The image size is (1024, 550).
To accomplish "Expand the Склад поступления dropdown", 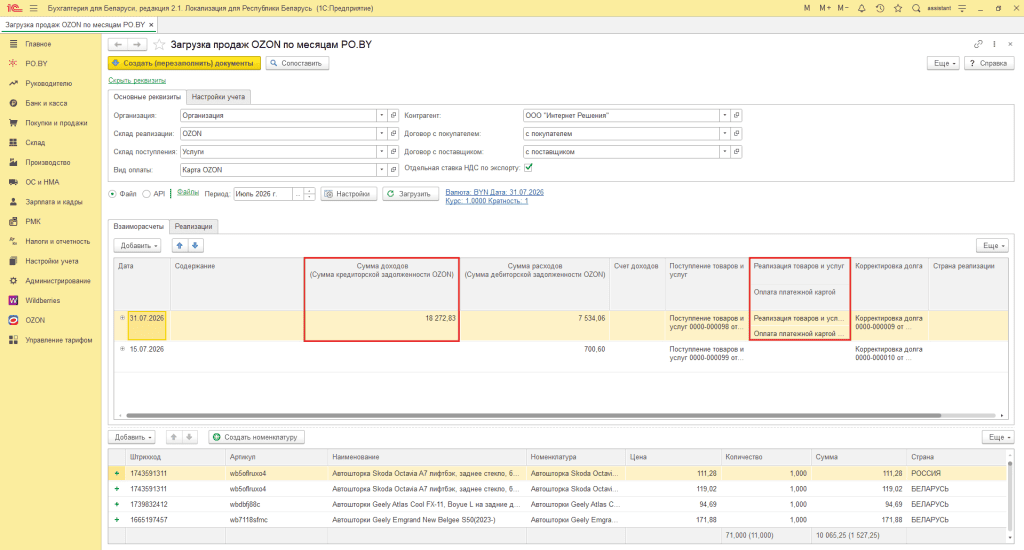I will (x=381, y=152).
